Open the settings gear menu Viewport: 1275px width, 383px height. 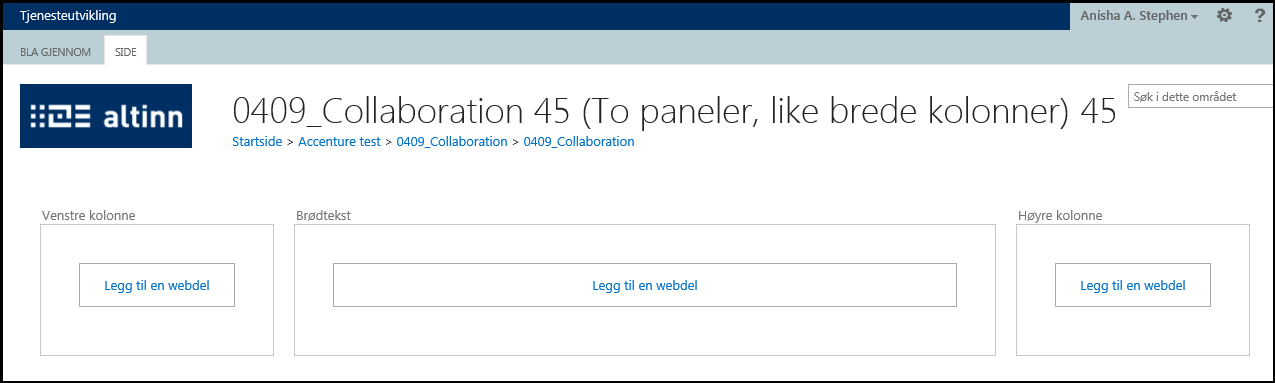(1224, 16)
